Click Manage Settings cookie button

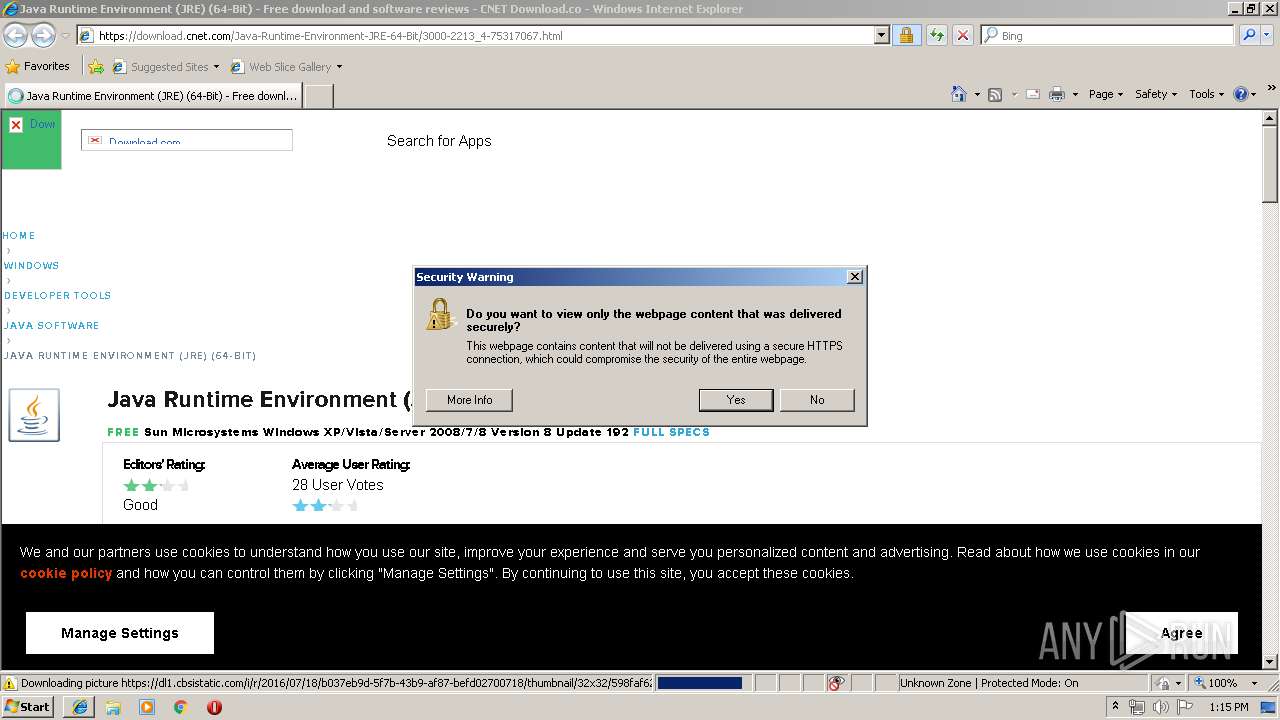tap(120, 633)
